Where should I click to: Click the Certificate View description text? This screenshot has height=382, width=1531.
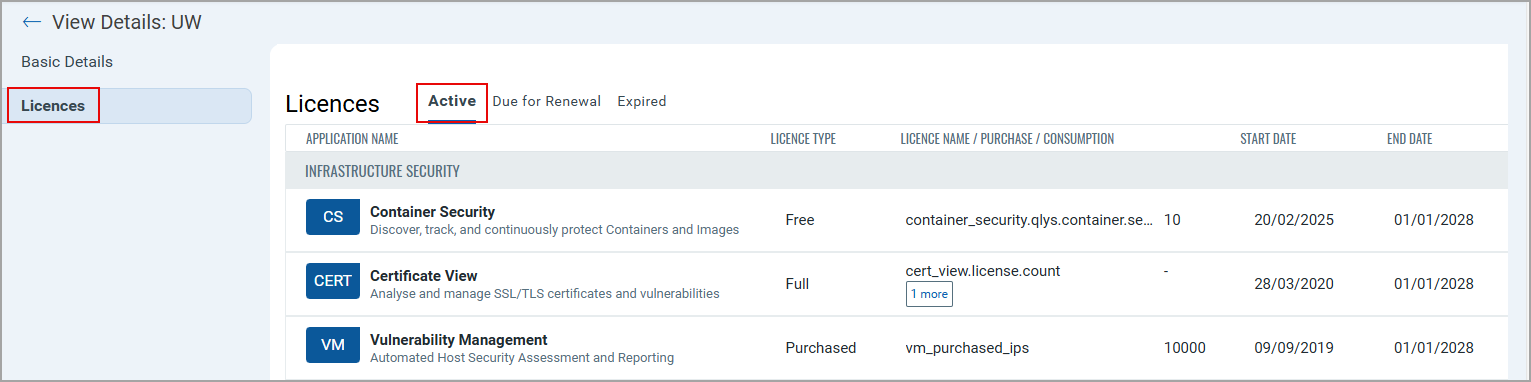click(x=545, y=294)
